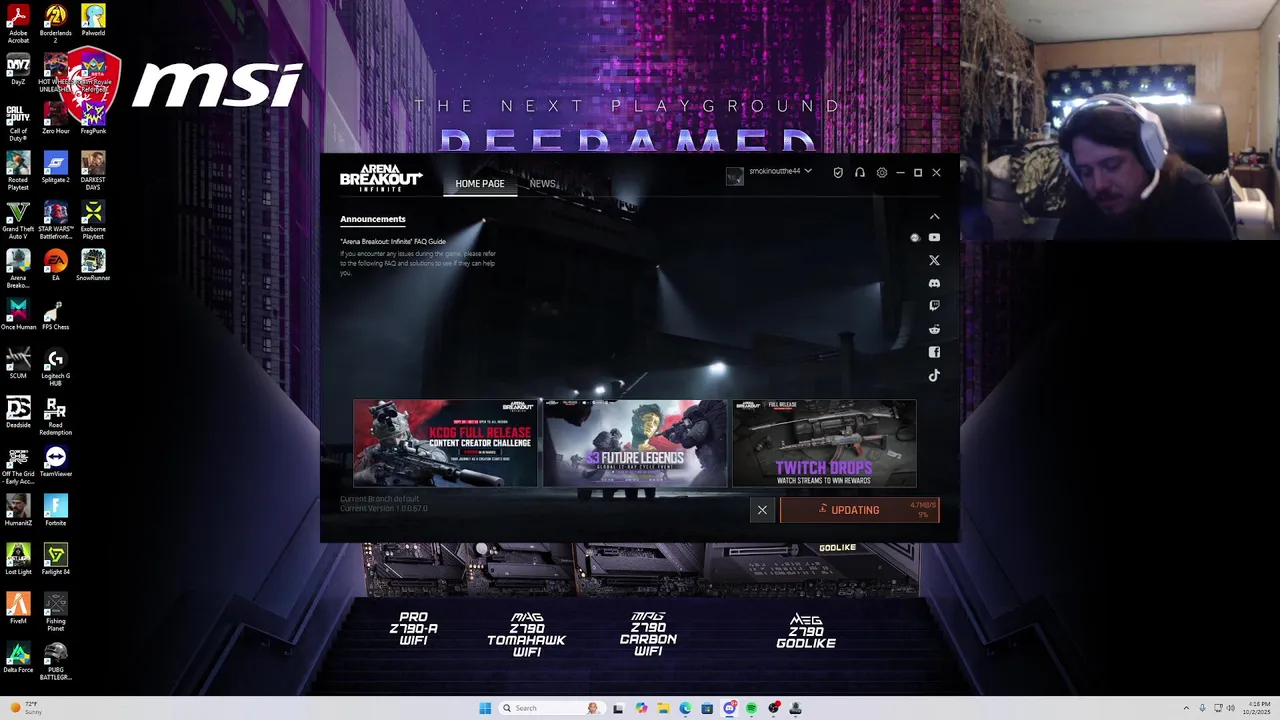Open the Twitch Drops banner
The image size is (1280, 720).
824,443
